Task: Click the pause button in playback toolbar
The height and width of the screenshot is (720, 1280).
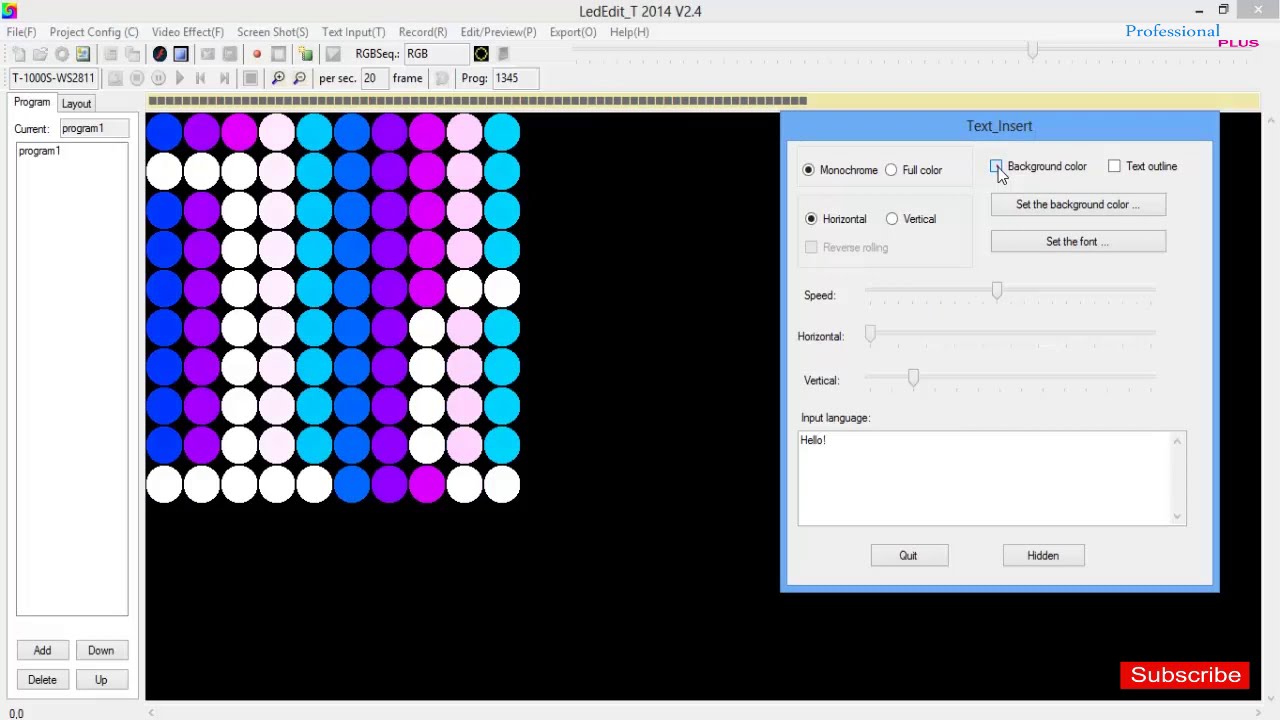Action: (158, 78)
